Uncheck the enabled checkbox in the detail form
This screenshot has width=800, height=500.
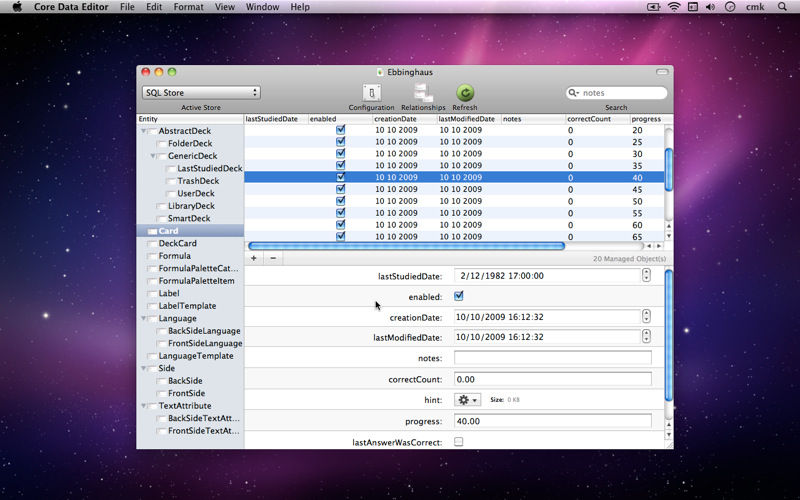[459, 296]
